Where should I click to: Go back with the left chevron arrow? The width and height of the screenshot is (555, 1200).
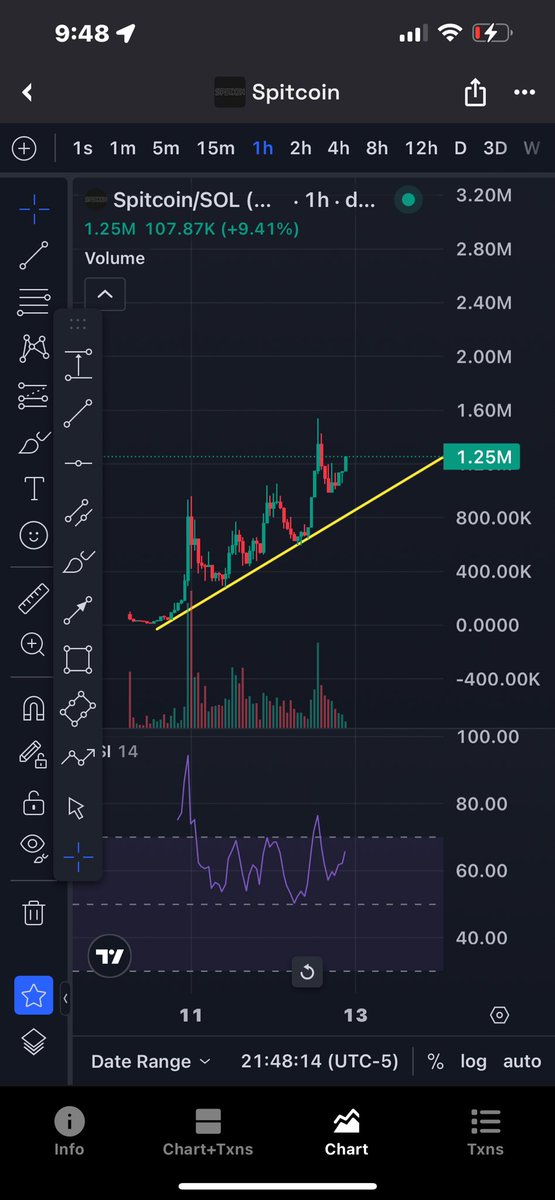pos(28,92)
